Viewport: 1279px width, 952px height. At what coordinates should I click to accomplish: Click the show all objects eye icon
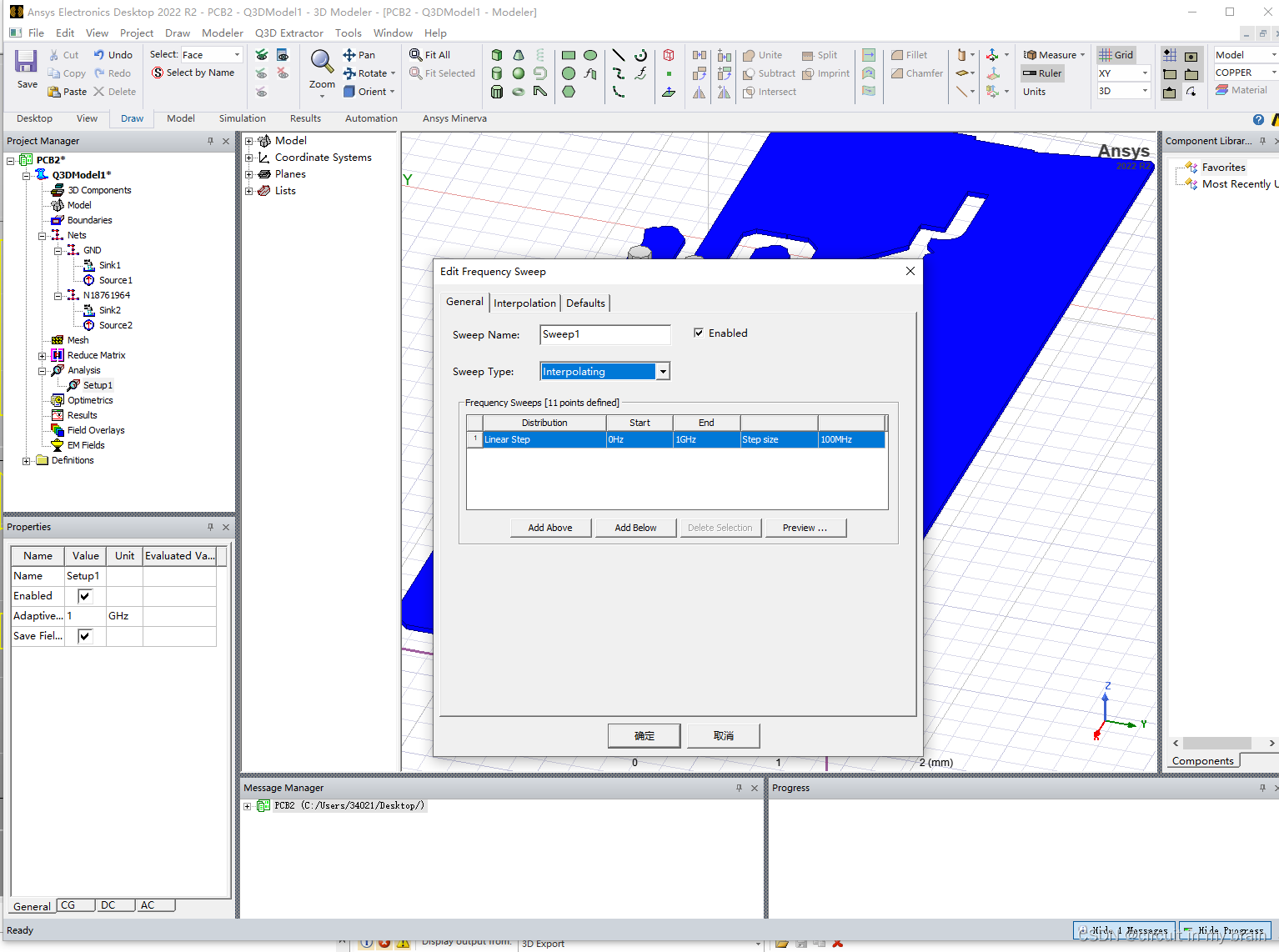tap(262, 55)
